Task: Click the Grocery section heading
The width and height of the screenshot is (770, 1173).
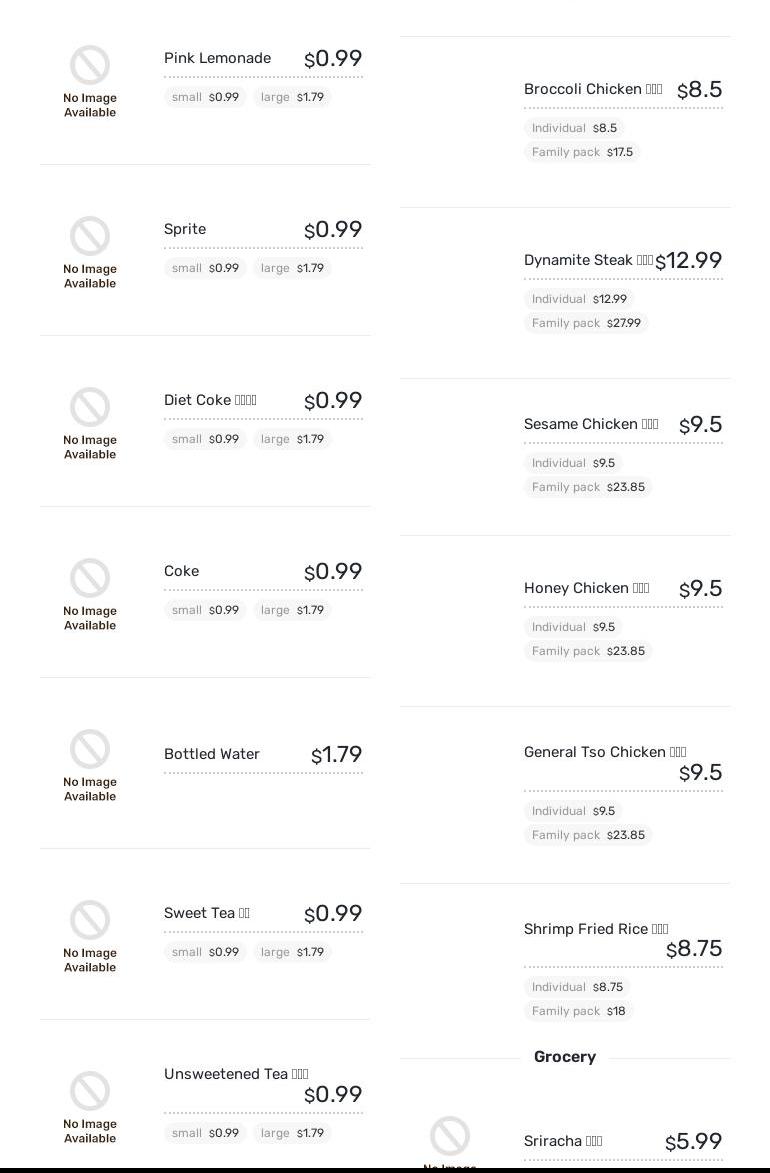Action: [x=565, y=1057]
